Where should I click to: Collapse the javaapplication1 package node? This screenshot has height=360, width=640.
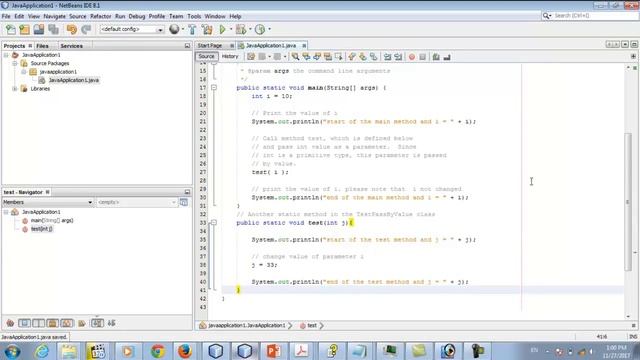coord(24,72)
